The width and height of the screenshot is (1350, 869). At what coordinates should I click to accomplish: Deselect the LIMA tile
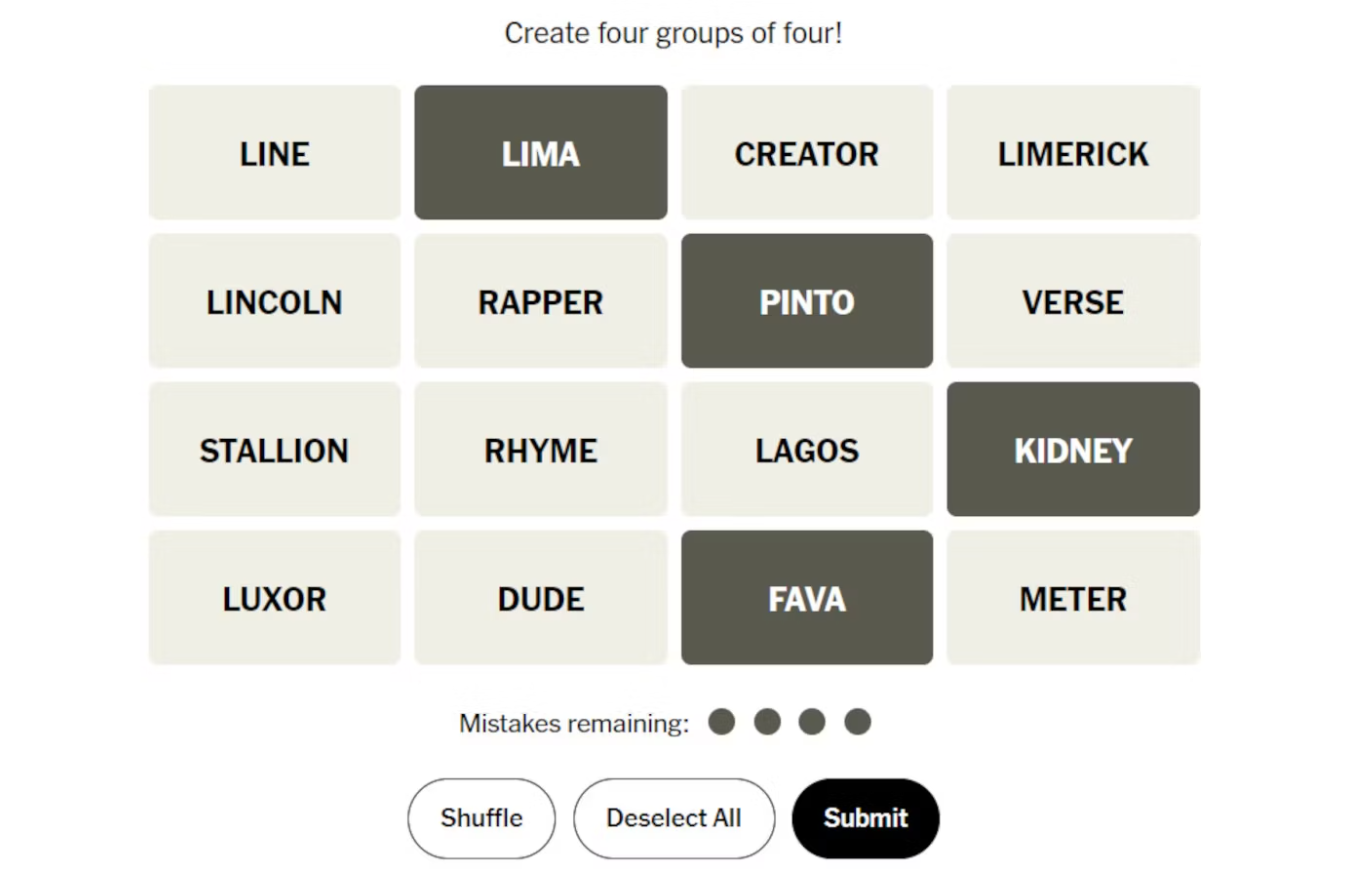[540, 153]
